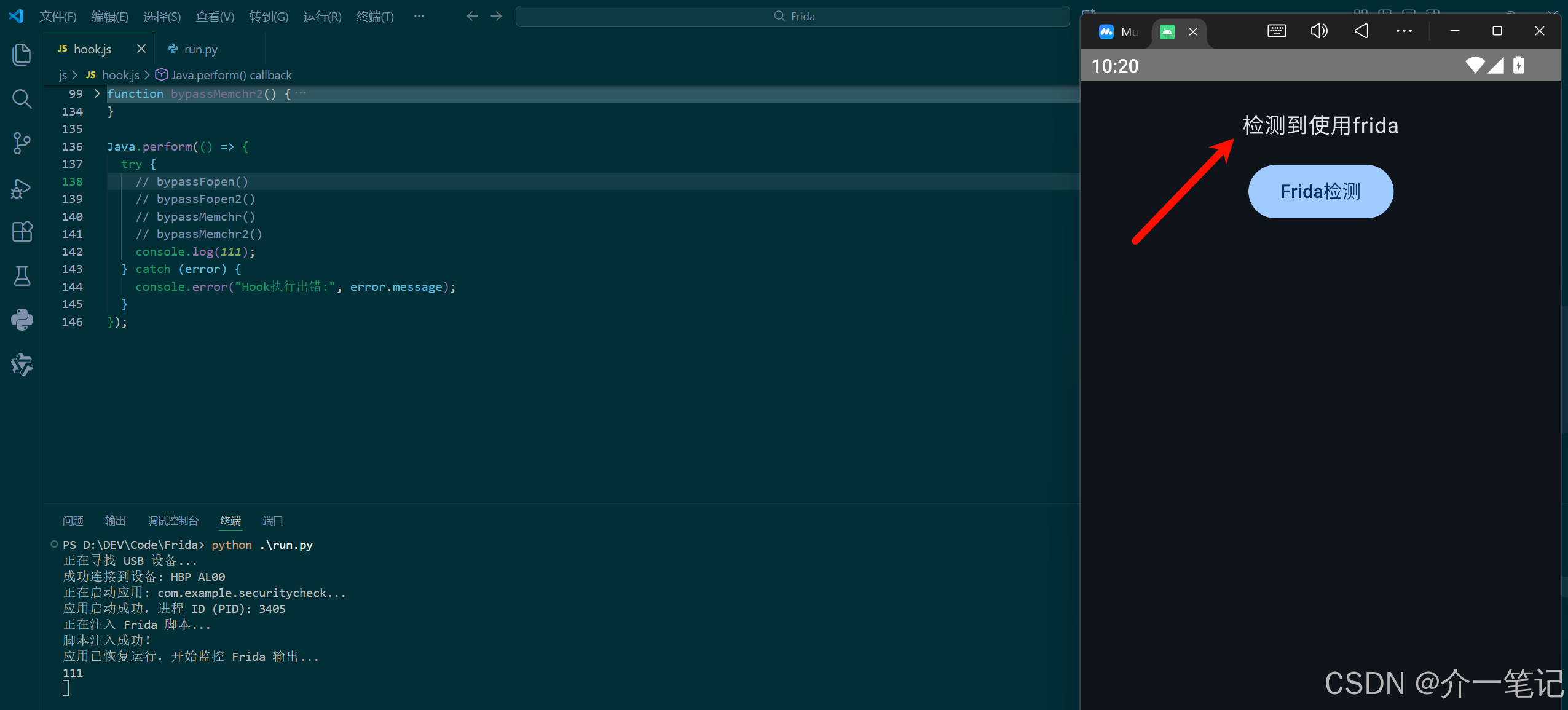Open the 终端(T) menu
This screenshot has width=1568, height=710.
[374, 17]
